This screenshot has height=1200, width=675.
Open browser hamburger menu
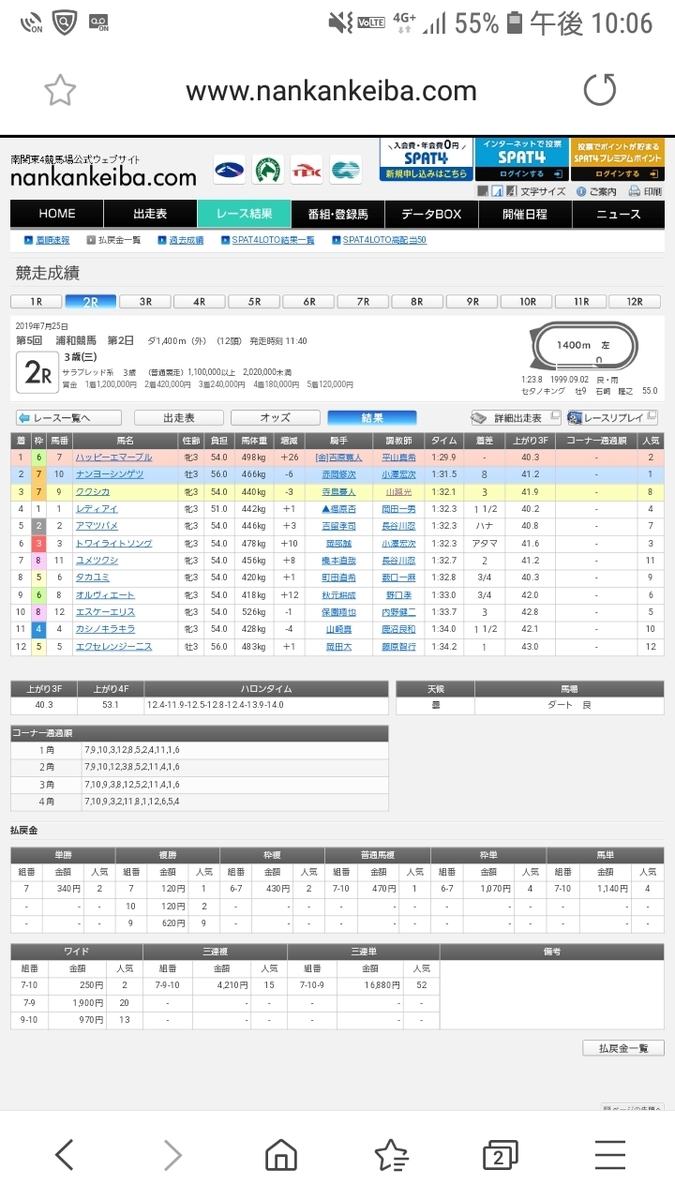coord(609,1156)
